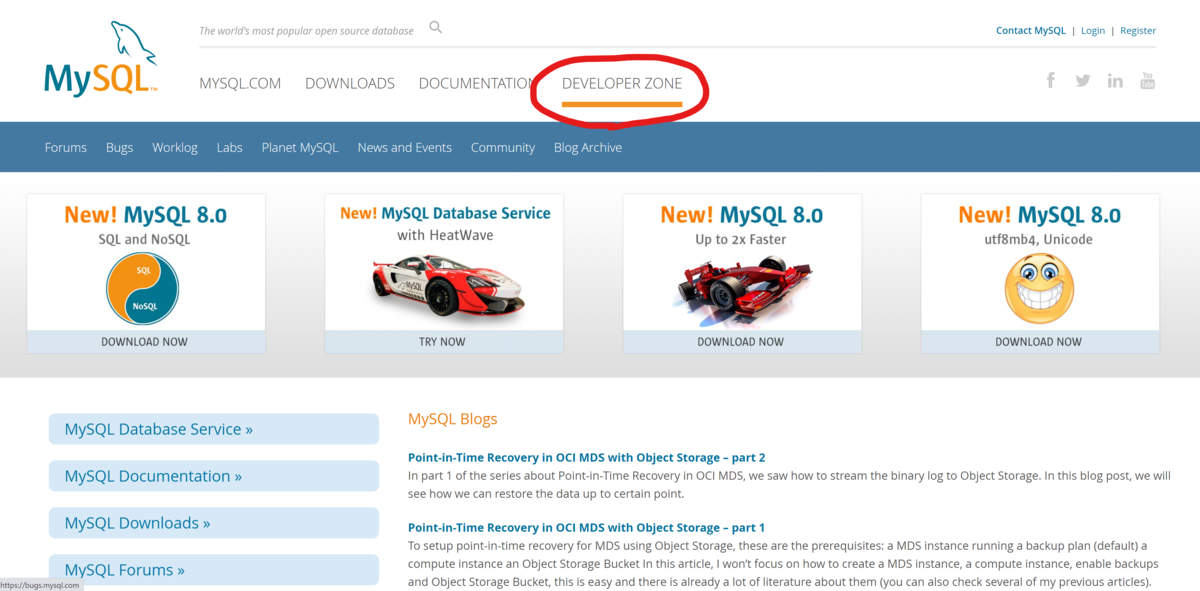1200x591 pixels.
Task: Click DOWNLOAD NOW under SQL and NoSQL
Action: tap(146, 341)
